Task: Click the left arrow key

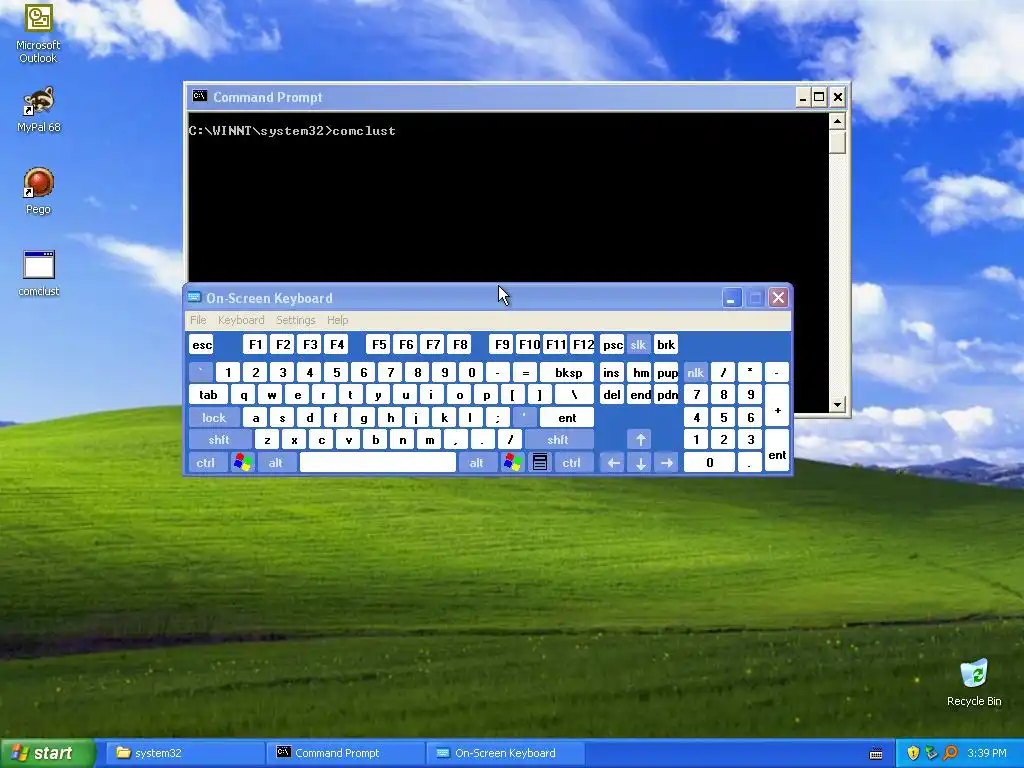Action: click(x=613, y=462)
